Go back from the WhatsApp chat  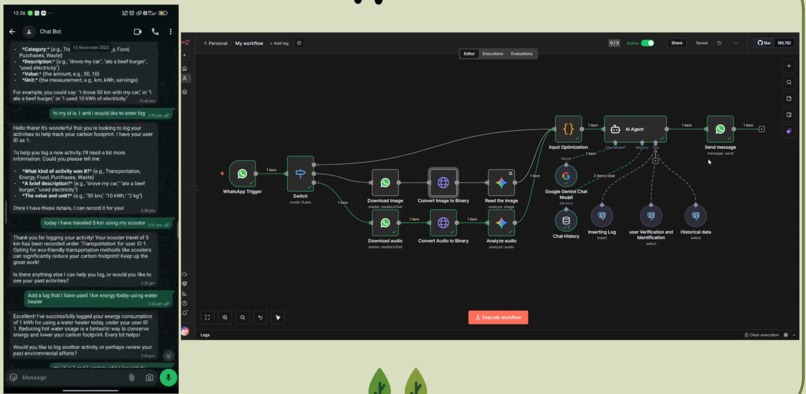pyautogui.click(x=12, y=31)
